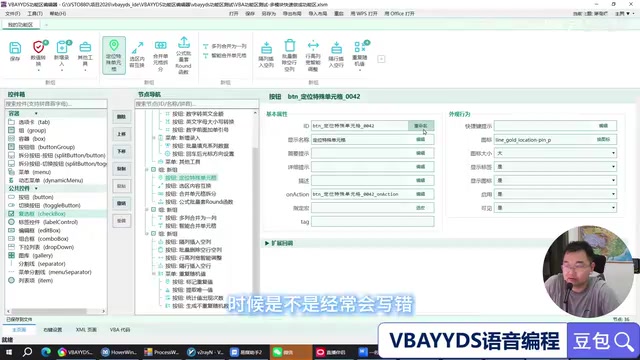
Task: Click the 行高列宽智能调整 ribbon icon
Action: click(x=313, y=45)
